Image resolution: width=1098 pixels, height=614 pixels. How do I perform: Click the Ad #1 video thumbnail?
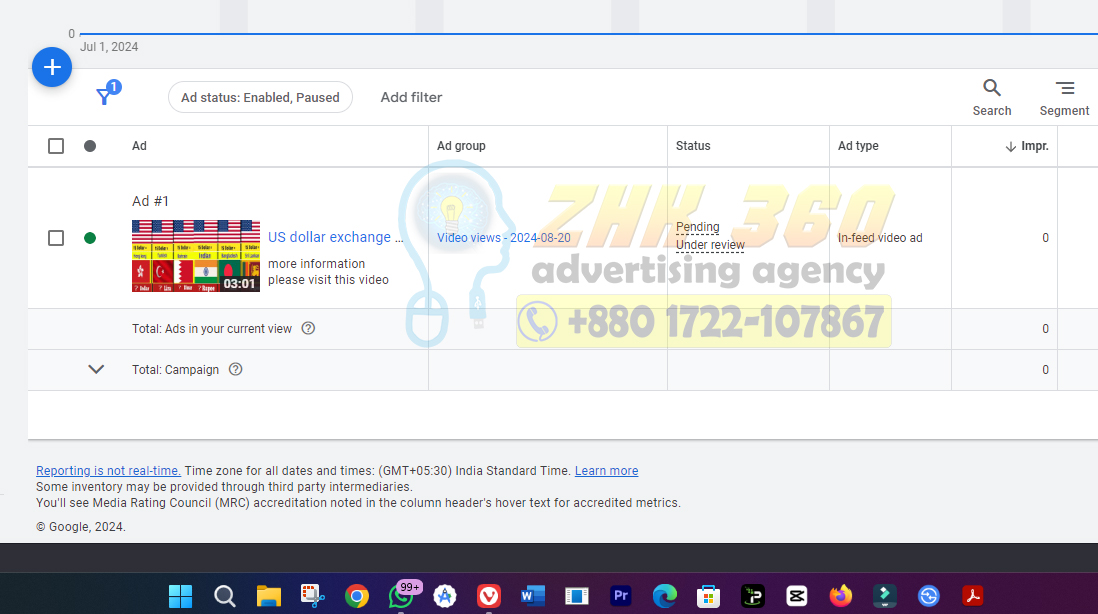coord(196,256)
